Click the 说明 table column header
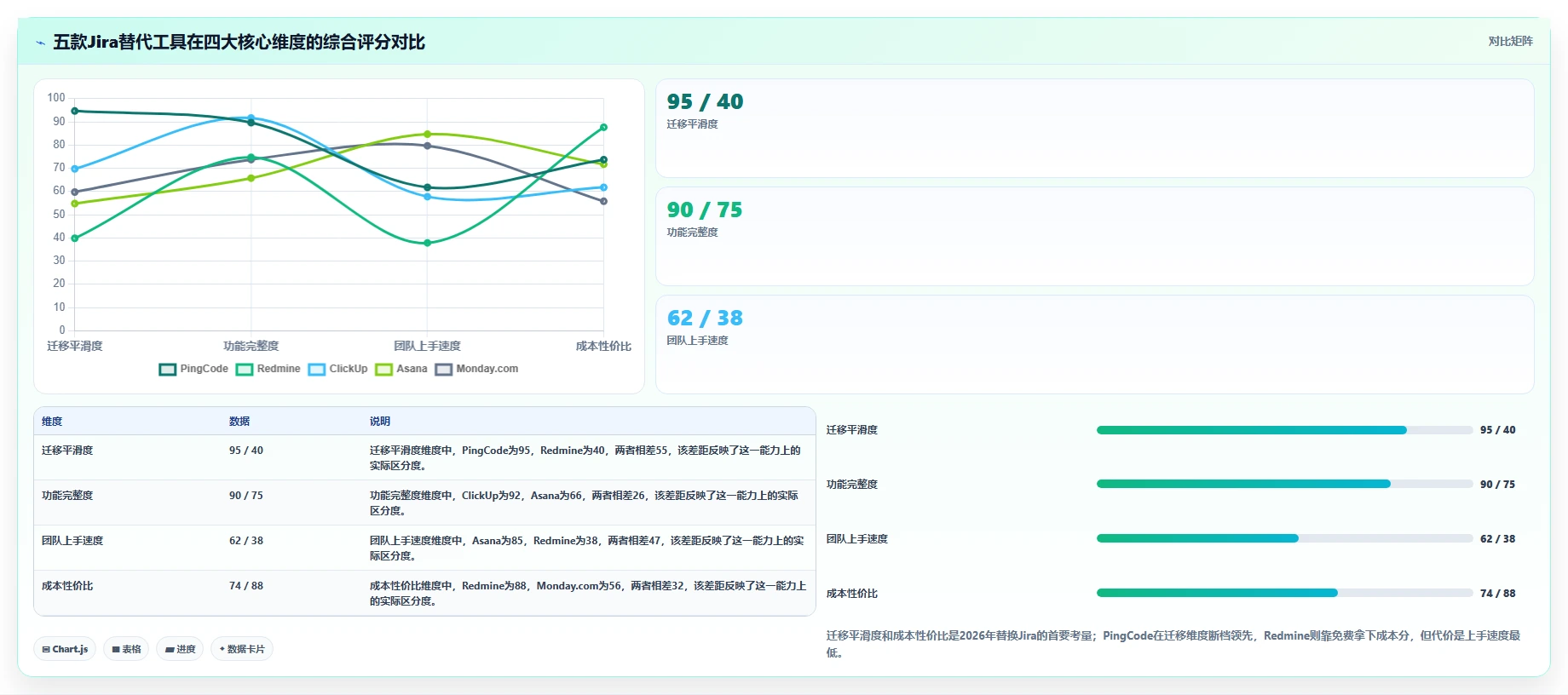 (x=380, y=422)
